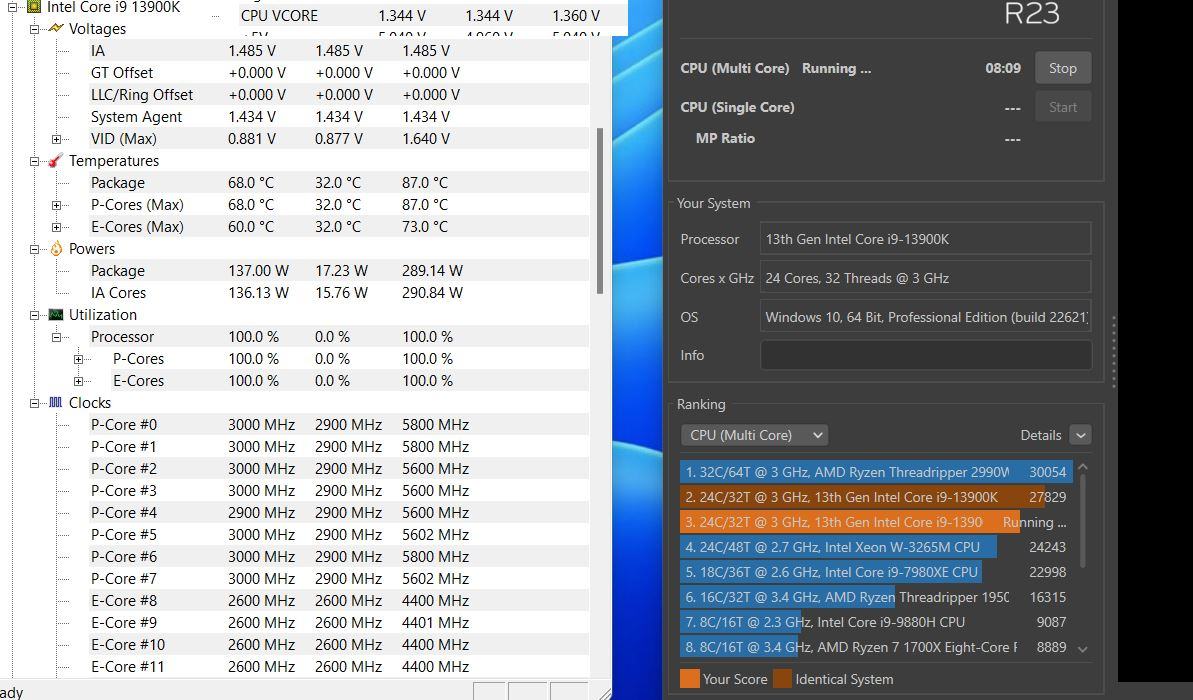Image resolution: width=1193 pixels, height=700 pixels.
Task: Click the Identical System brown legend swatch
Action: (782, 679)
